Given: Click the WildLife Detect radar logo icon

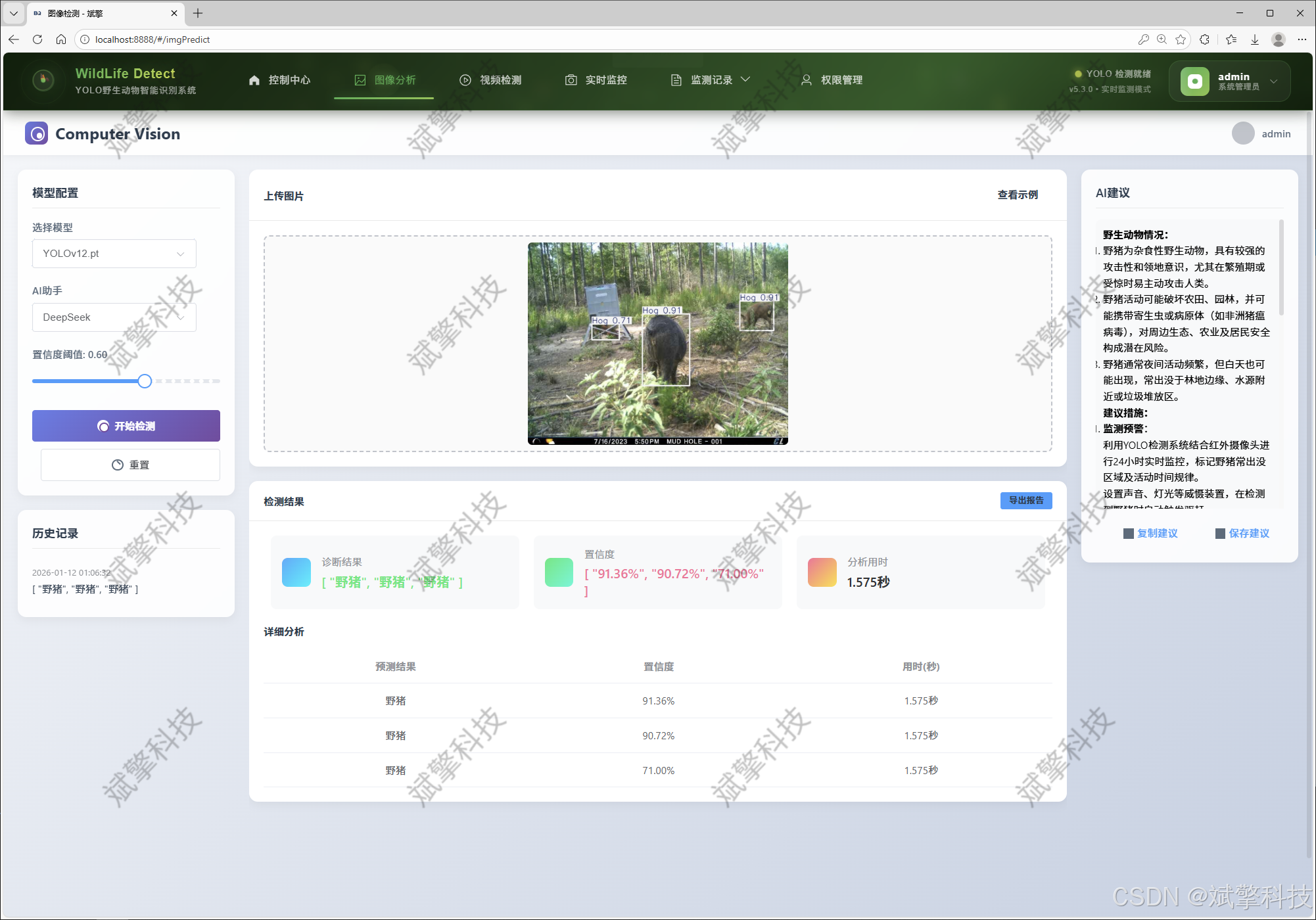Looking at the screenshot, I should click(43, 80).
